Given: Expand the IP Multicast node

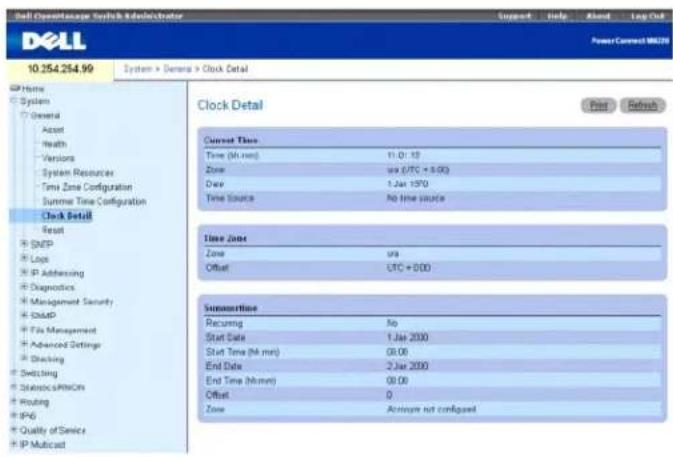Looking at the screenshot, I should [x=14, y=444].
